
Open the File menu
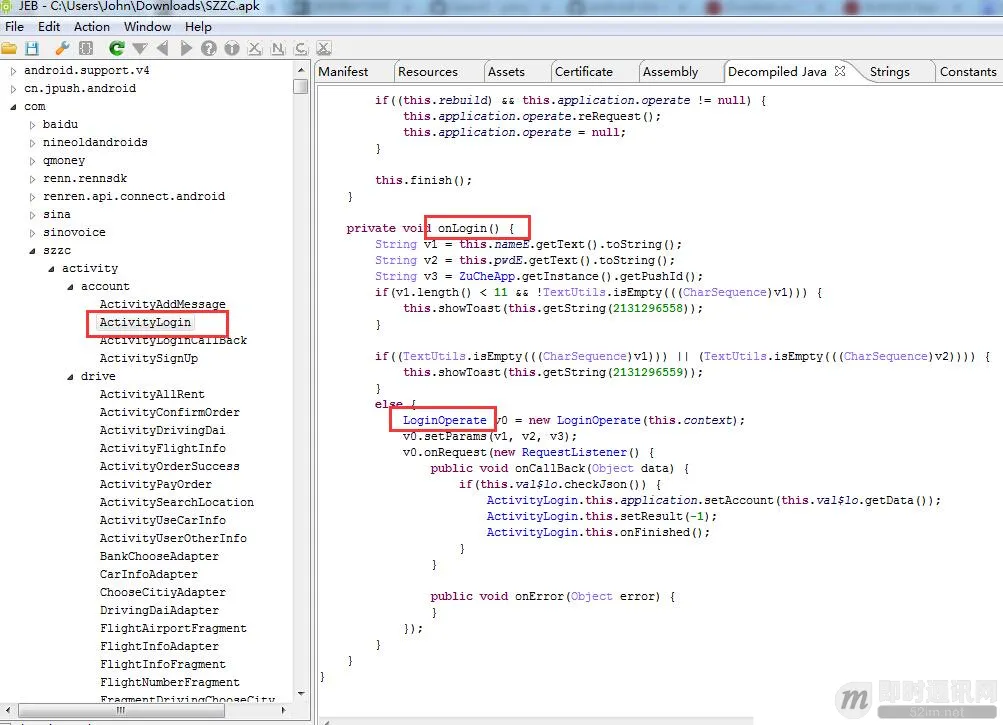pos(14,27)
